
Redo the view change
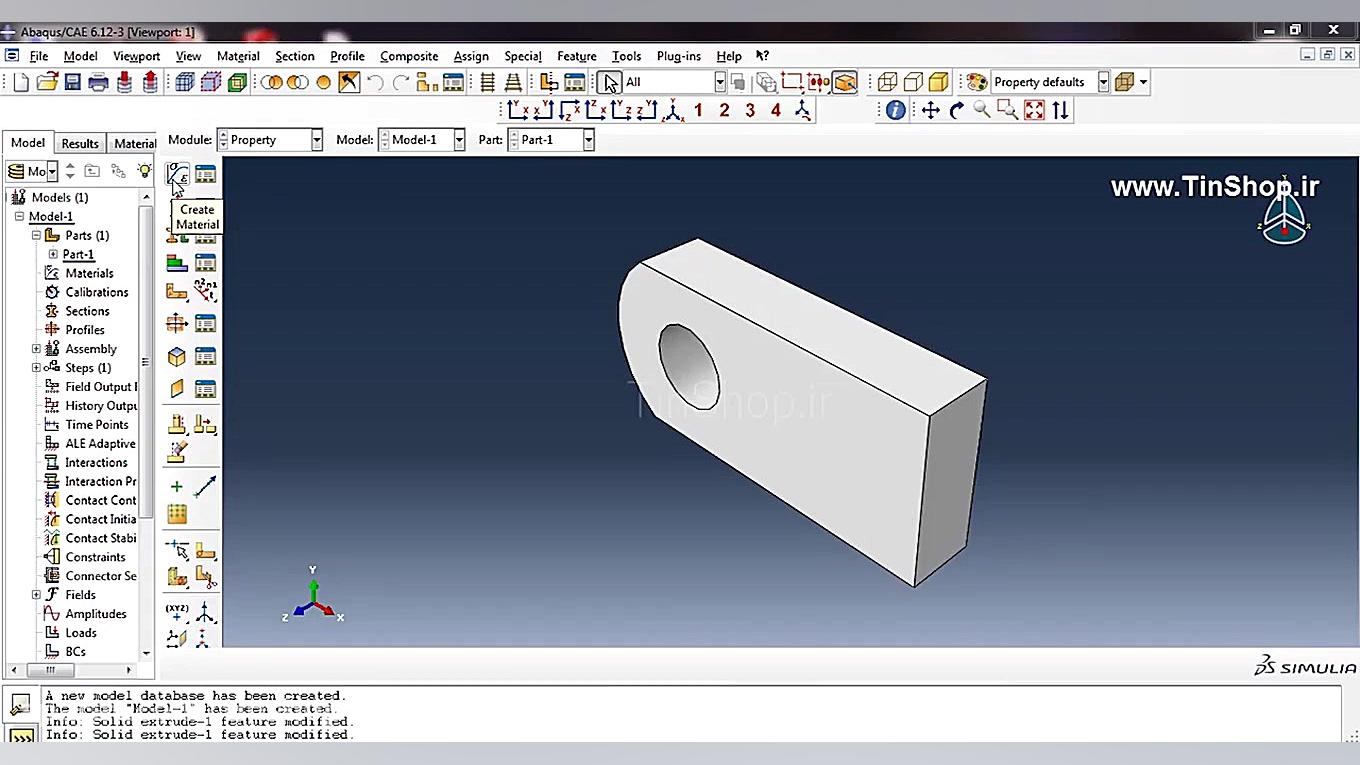pos(401,83)
